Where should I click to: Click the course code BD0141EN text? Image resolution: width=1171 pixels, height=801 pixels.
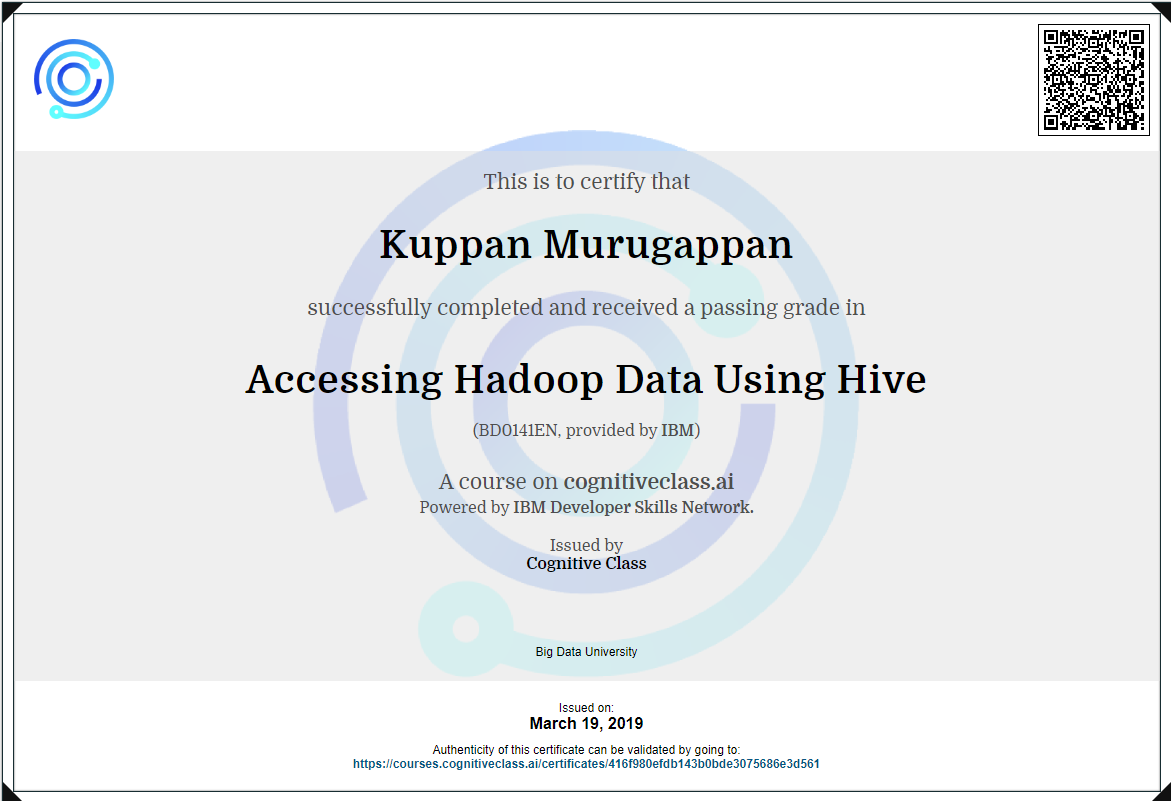518,430
